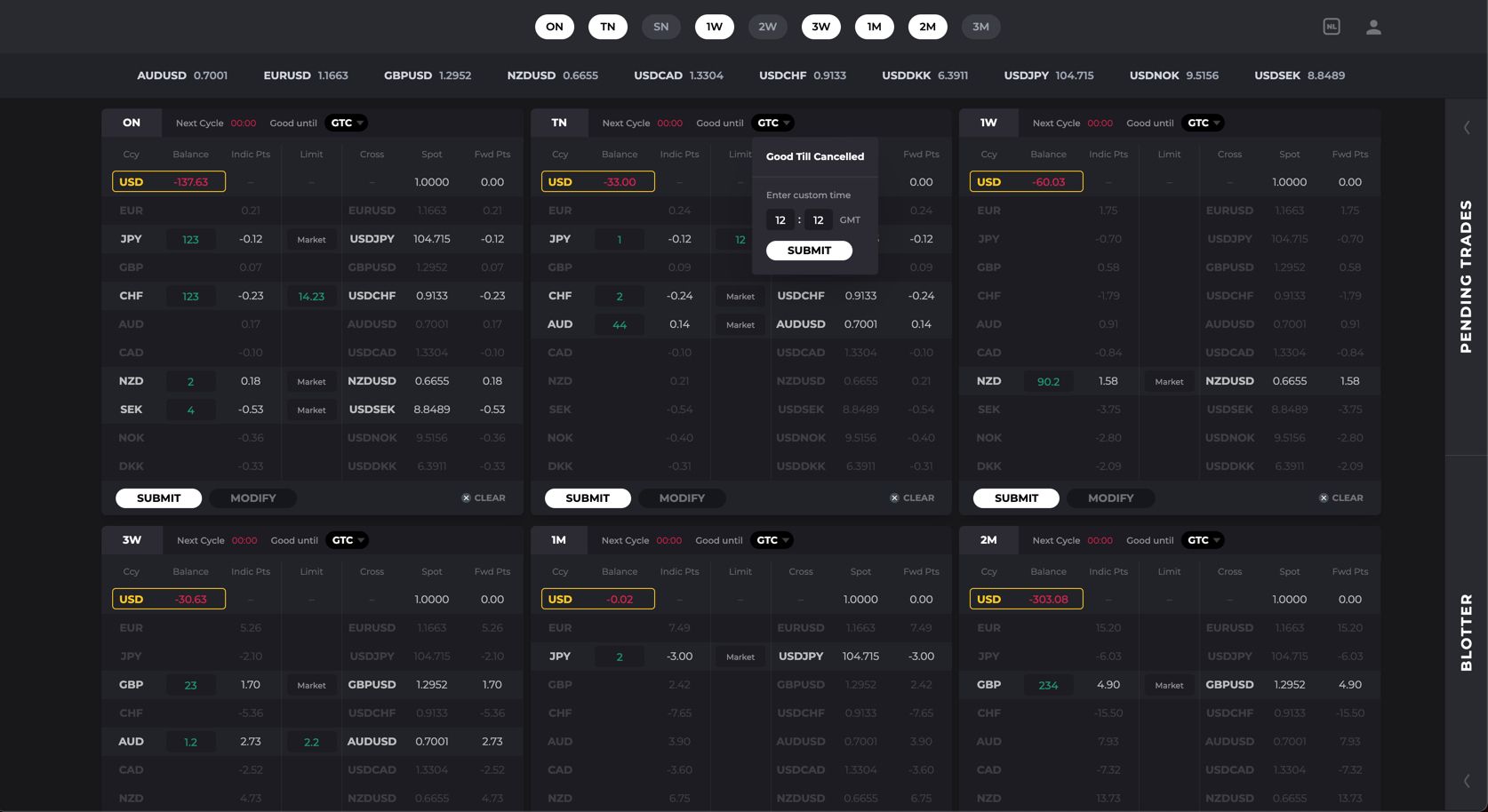This screenshot has width=1488, height=812.
Task: Select the PENDING TRADES sidebar label
Action: click(x=1467, y=276)
